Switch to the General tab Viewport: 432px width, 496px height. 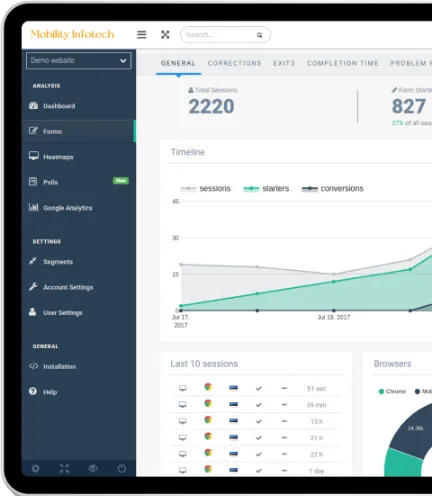pos(178,63)
